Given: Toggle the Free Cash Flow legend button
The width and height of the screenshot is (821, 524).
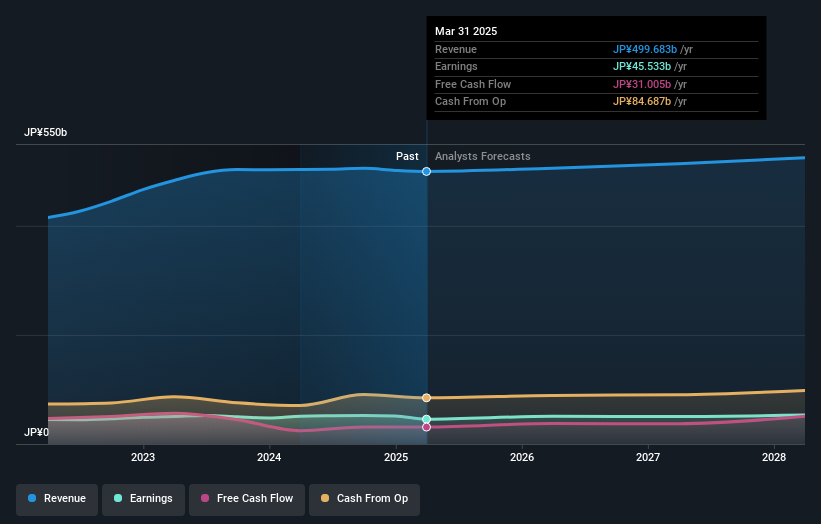Looking at the screenshot, I should point(247,499).
